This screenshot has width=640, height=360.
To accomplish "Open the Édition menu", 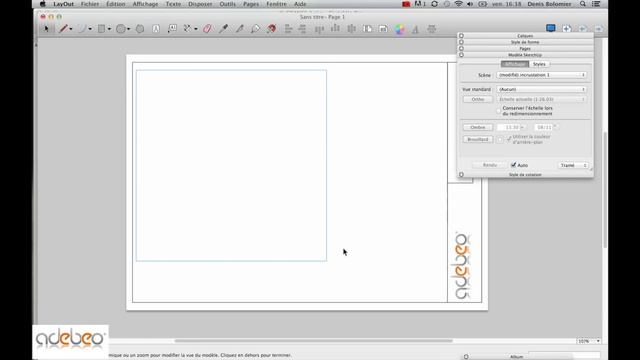I will click(x=116, y=4).
